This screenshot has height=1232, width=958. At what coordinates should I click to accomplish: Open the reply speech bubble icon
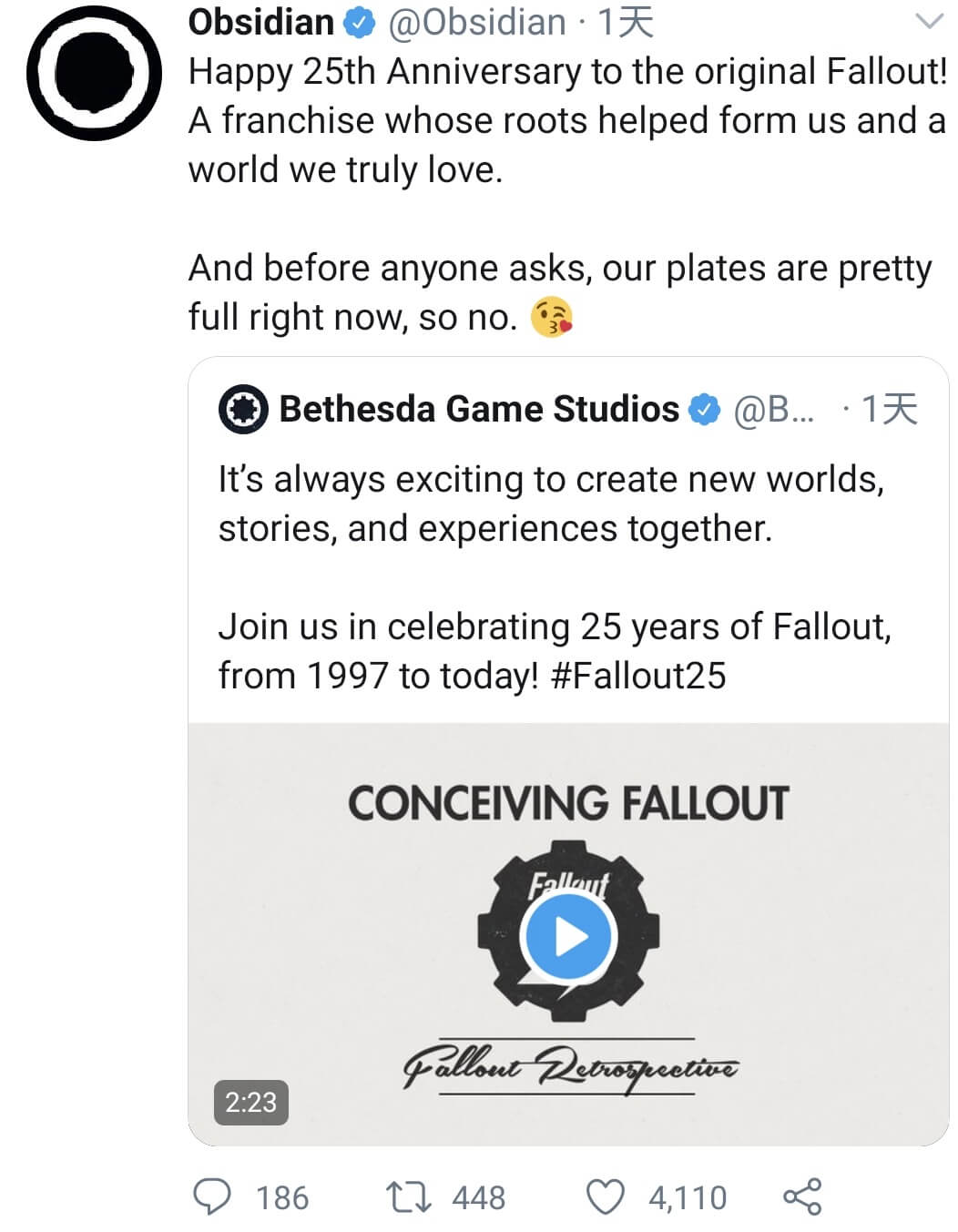click(x=213, y=1196)
